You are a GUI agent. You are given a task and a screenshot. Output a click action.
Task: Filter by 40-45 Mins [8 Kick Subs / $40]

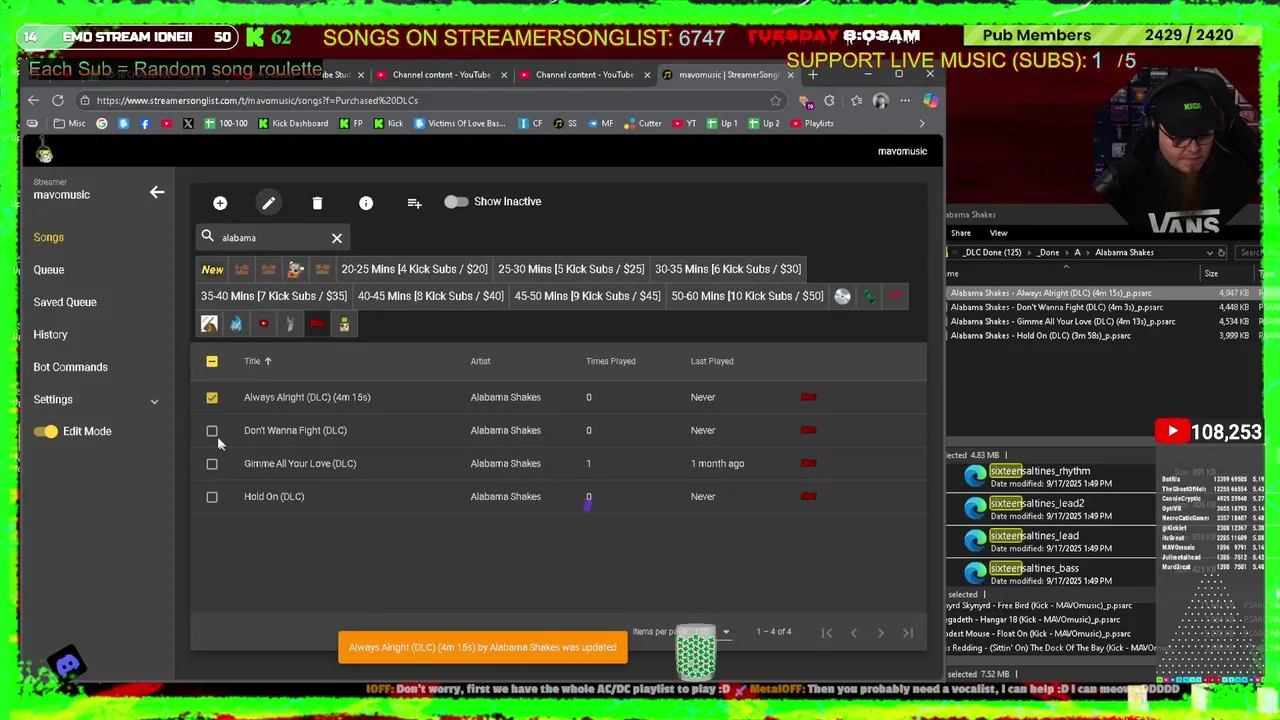click(431, 296)
